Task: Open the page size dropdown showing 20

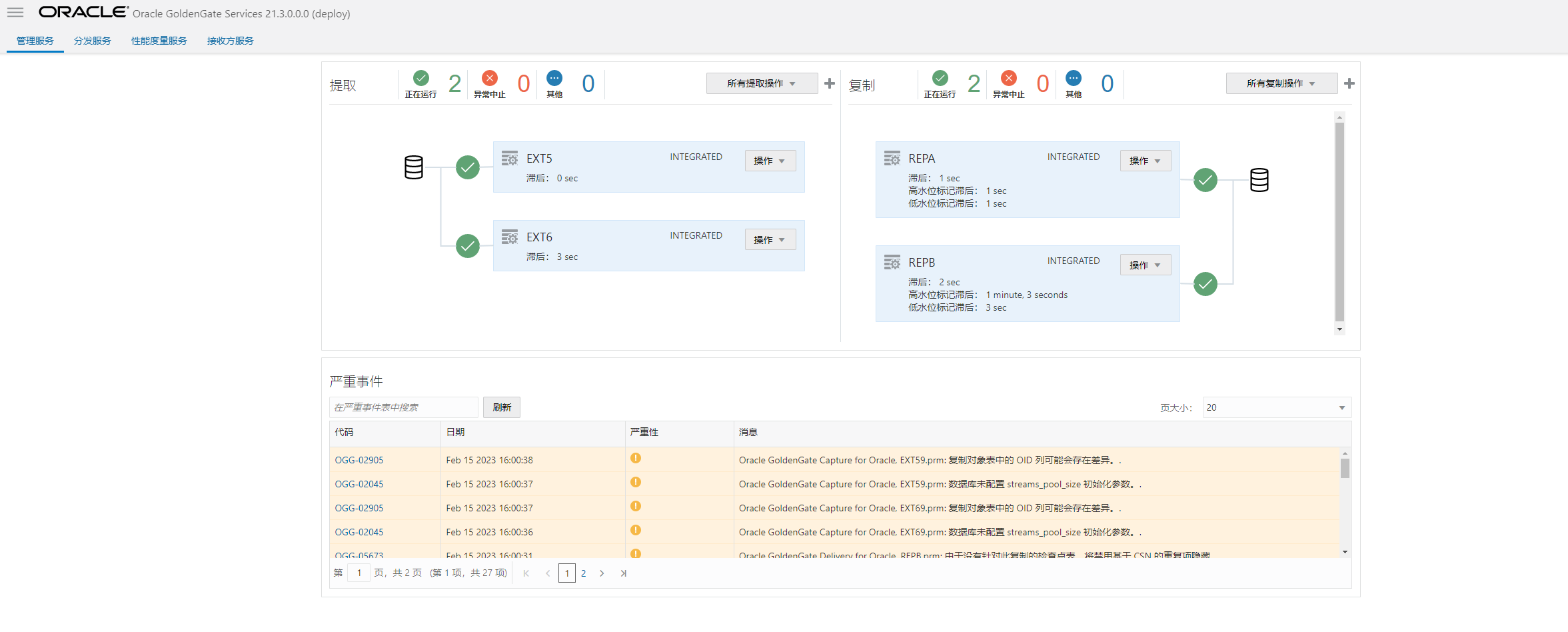Action: 1277,407
